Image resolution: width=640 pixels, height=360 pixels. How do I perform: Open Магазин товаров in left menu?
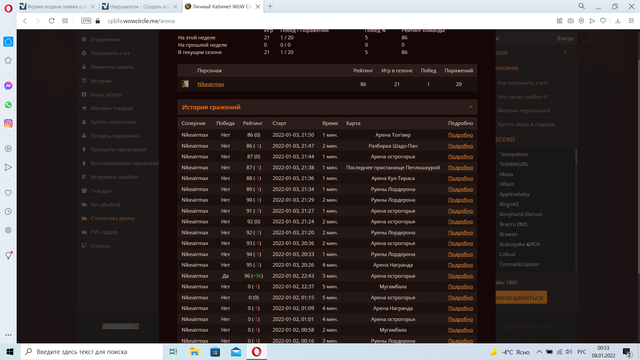[111, 108]
